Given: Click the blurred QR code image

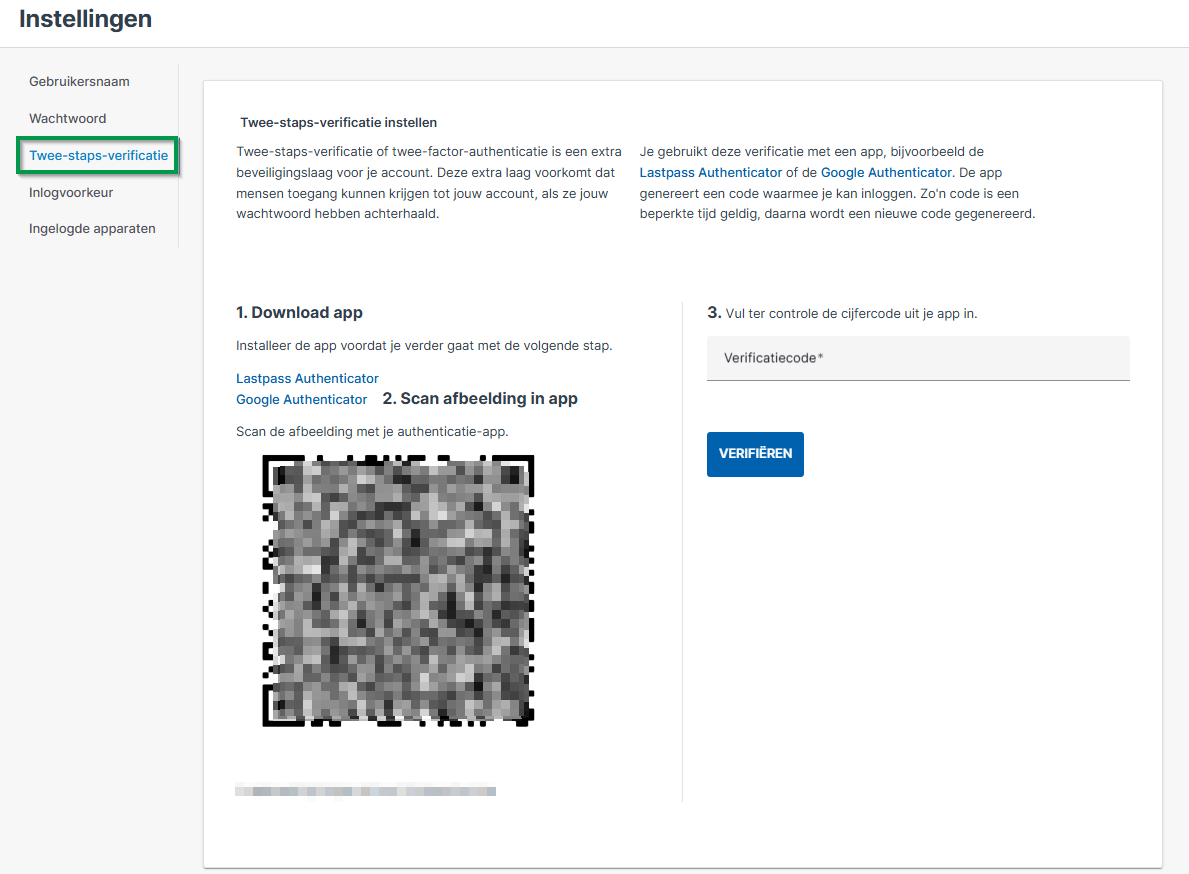Looking at the screenshot, I should point(398,590).
